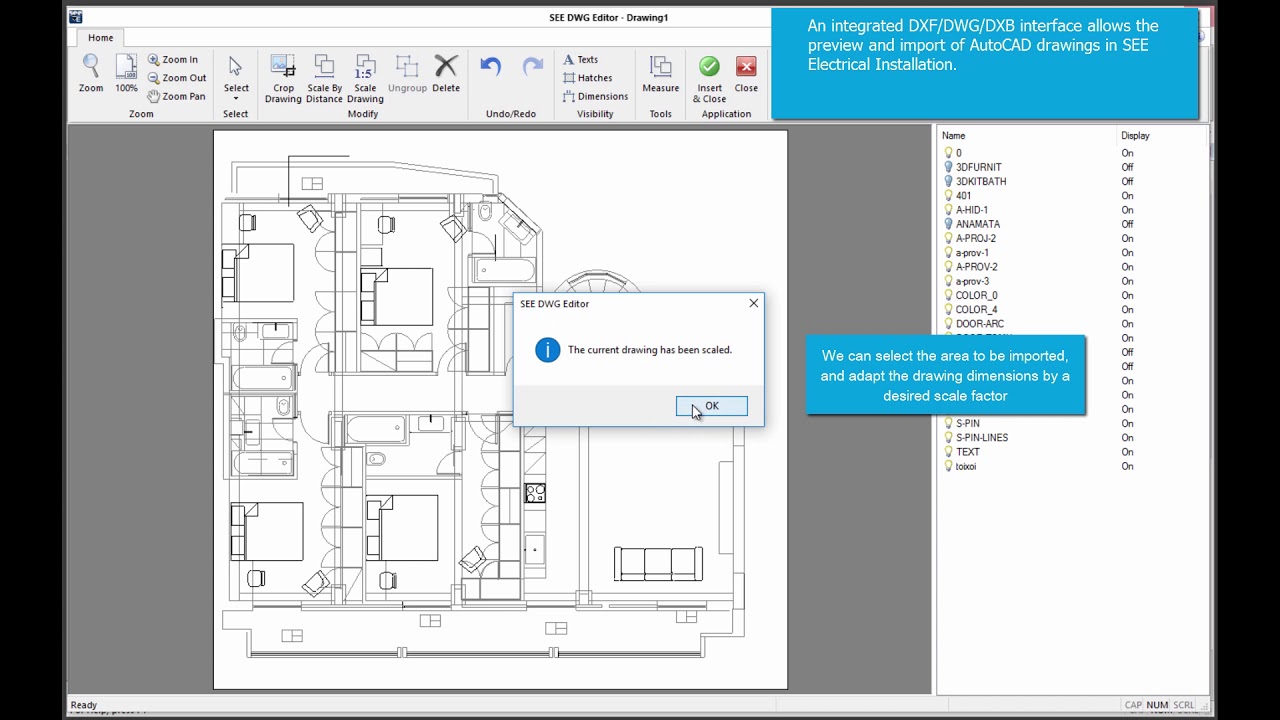1280x720 pixels.
Task: Click the 'Ready' status bar text
Action: 84,705
